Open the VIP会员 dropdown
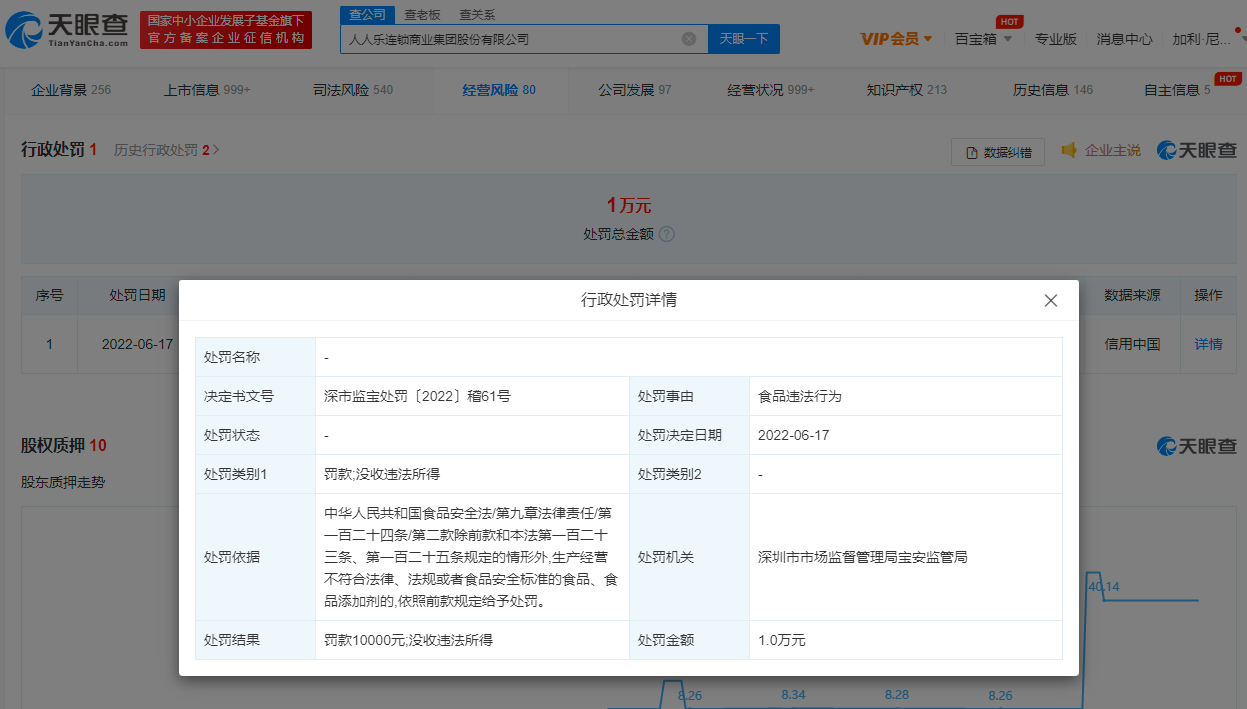Viewport: 1247px width, 709px height. [x=896, y=39]
